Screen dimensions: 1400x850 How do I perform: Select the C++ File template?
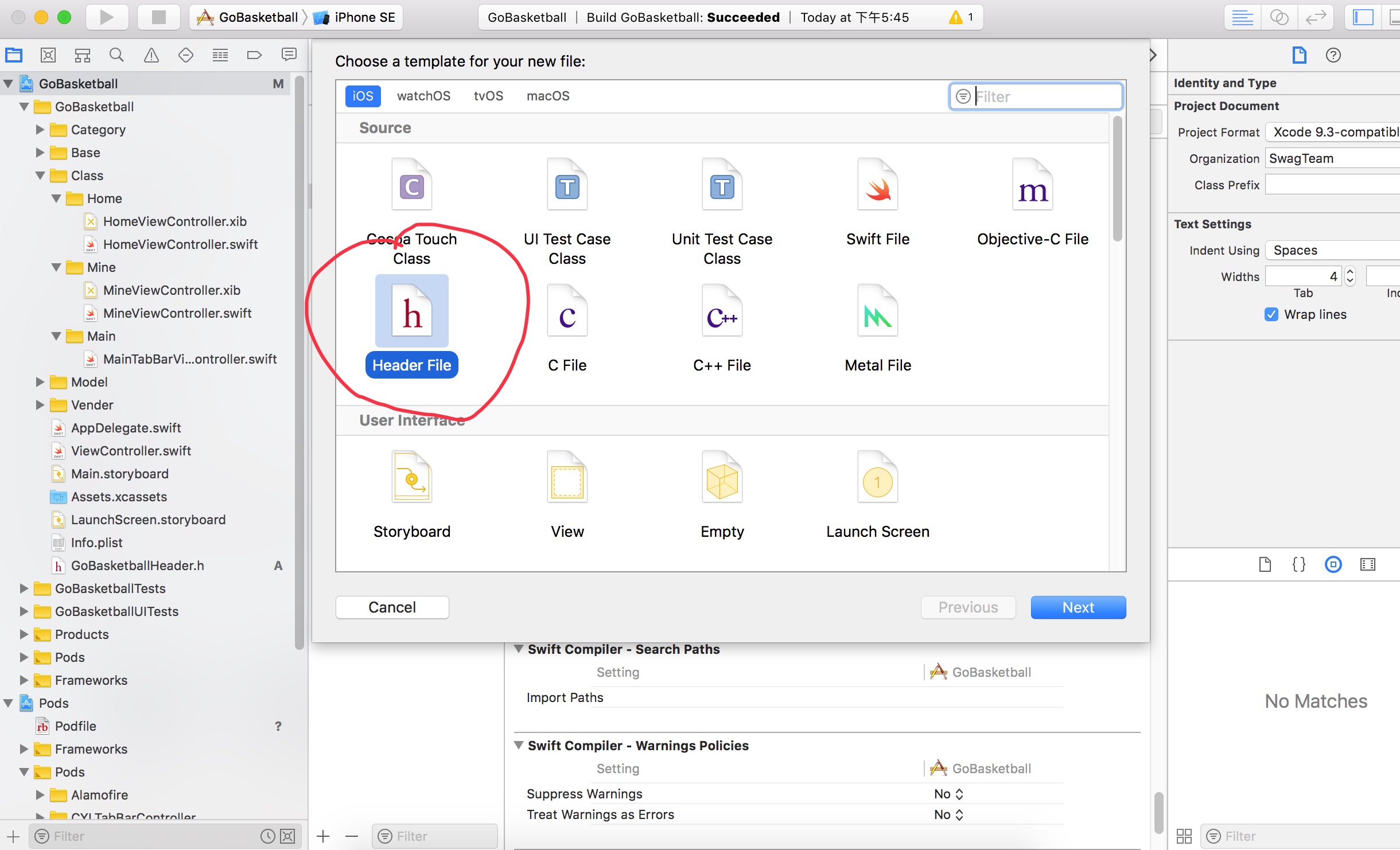(722, 312)
